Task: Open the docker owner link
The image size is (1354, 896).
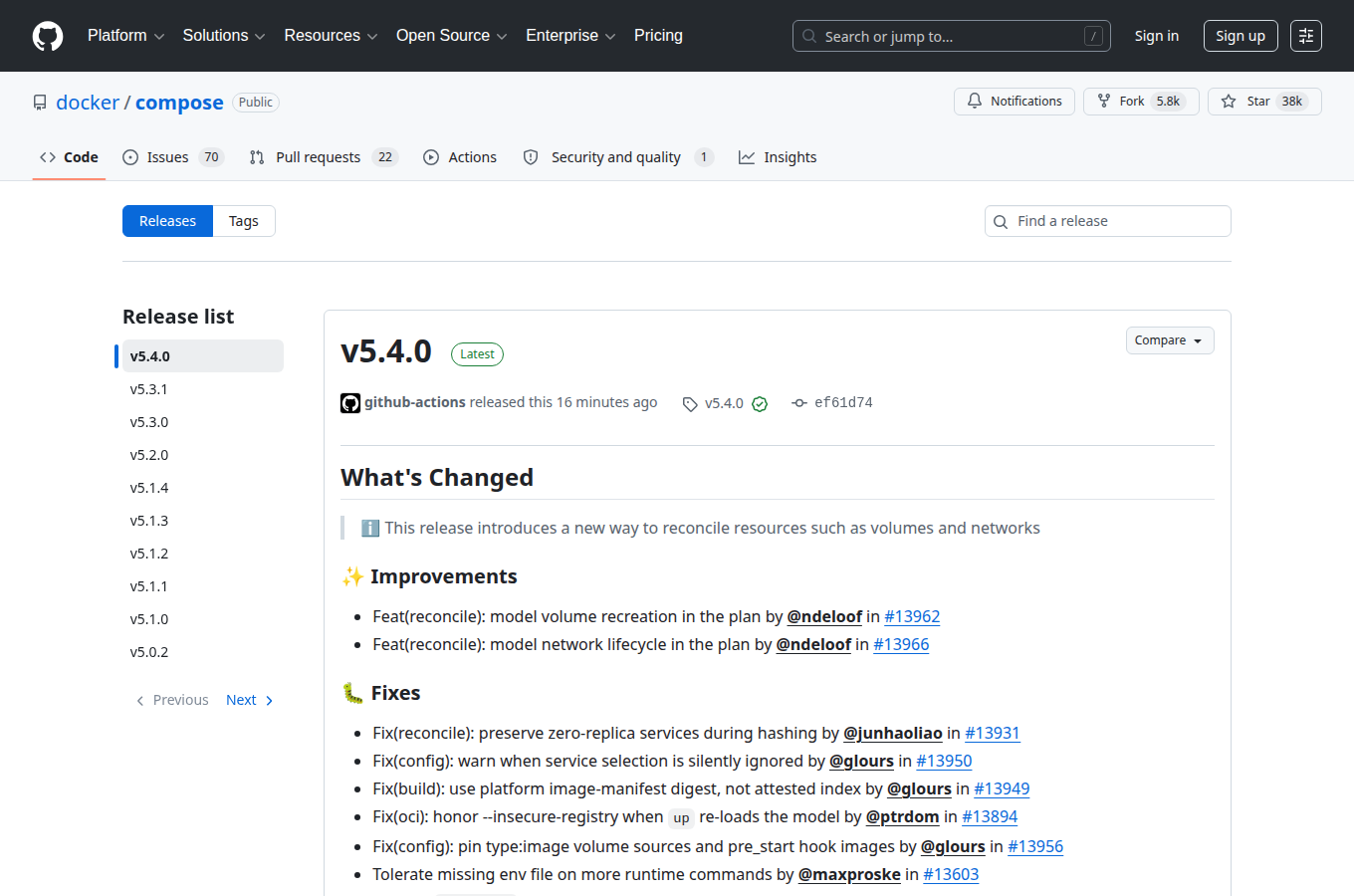Action: coord(88,103)
